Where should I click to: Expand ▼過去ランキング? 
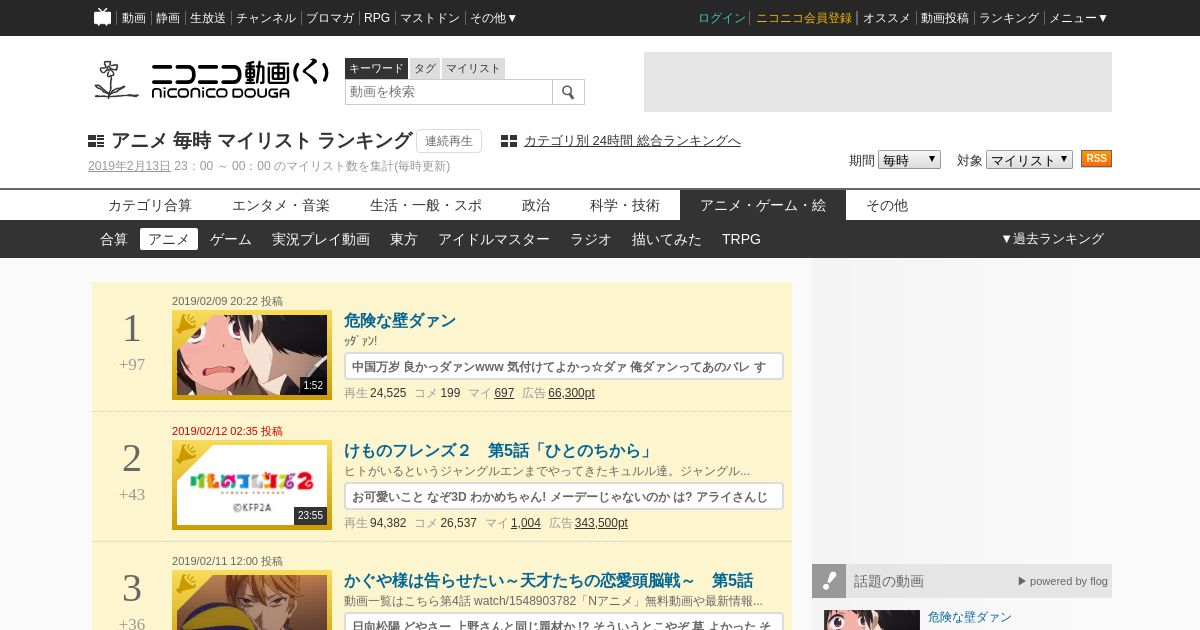(1052, 239)
